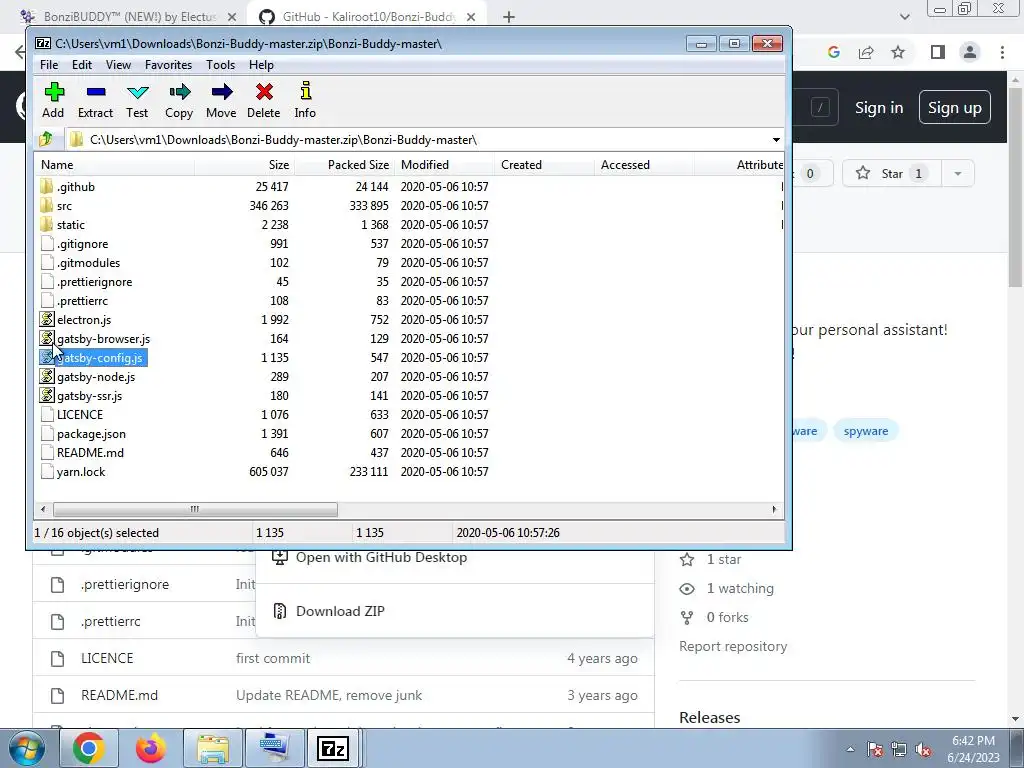Go up one folder level in 7-Zip

46,139
